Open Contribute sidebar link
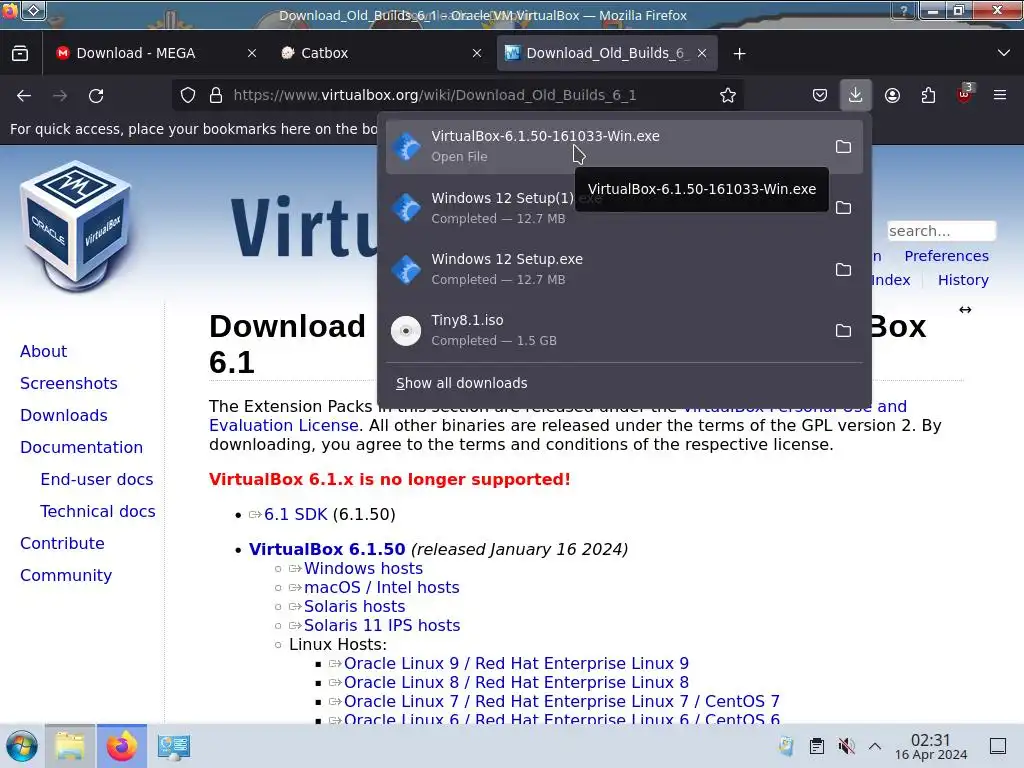The image size is (1024, 768). pos(62,543)
